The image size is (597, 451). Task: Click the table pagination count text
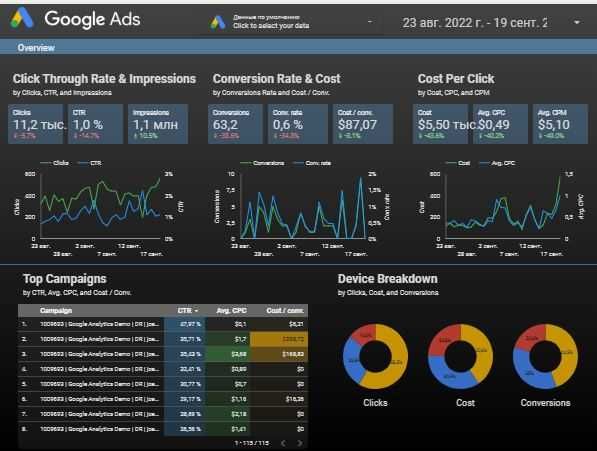point(252,443)
